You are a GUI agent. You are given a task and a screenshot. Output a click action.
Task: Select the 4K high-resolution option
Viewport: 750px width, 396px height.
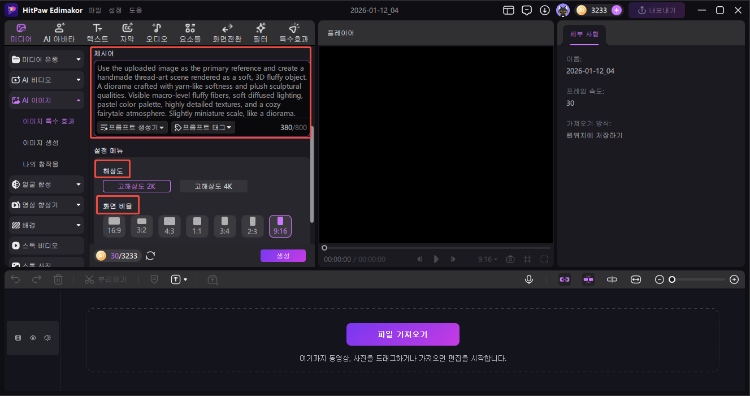click(x=213, y=186)
